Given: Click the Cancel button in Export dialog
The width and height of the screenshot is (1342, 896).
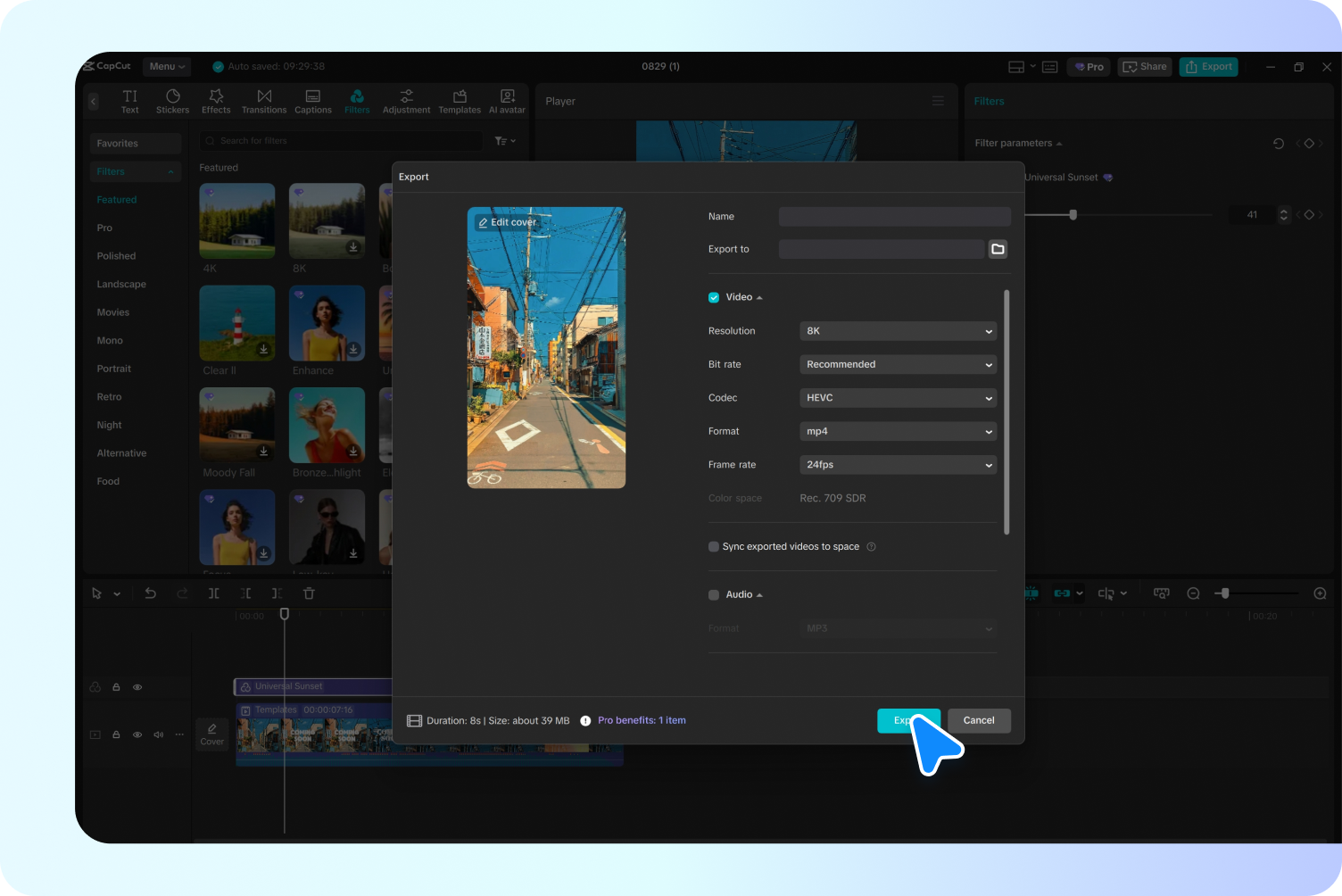Looking at the screenshot, I should pyautogui.click(x=979, y=720).
